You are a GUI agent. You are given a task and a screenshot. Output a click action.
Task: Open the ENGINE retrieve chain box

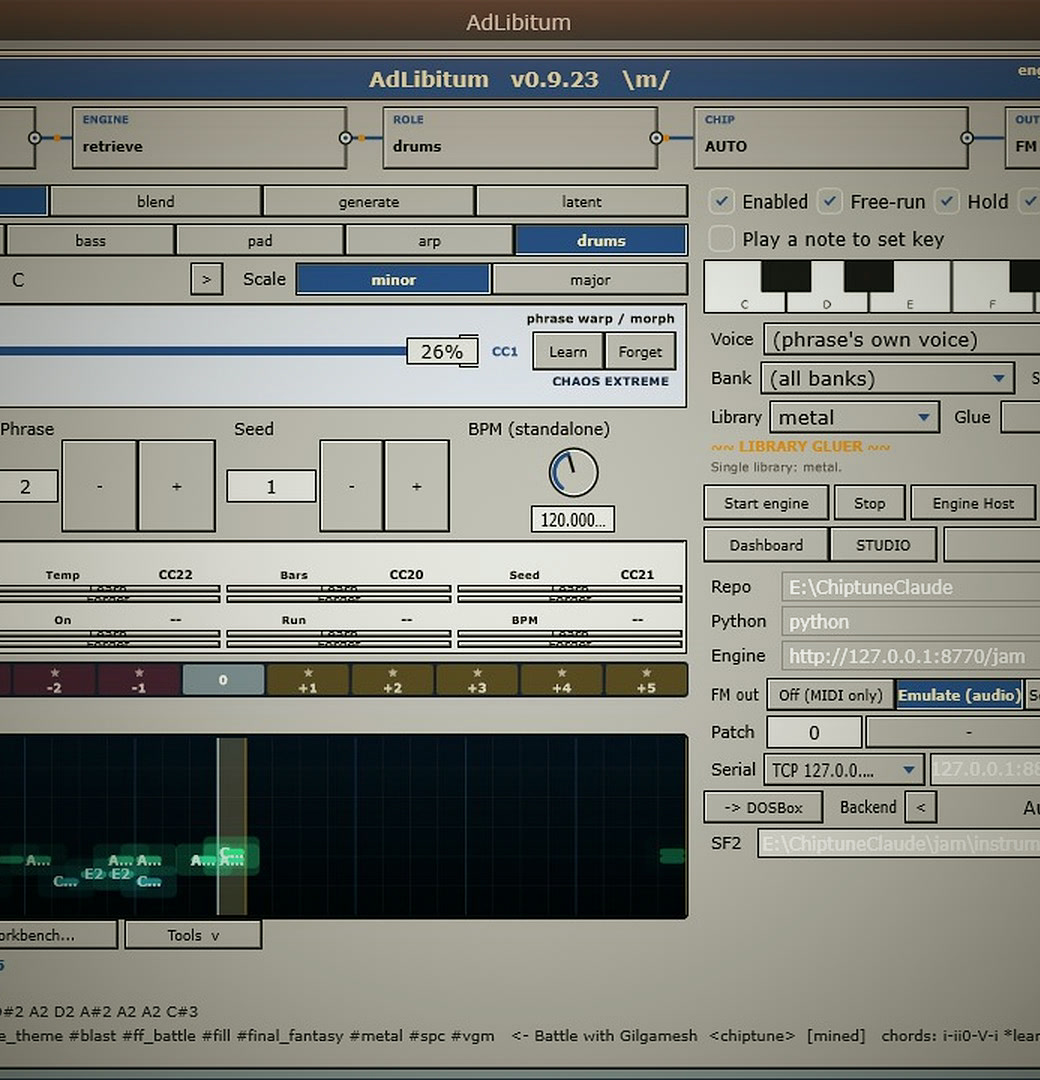(x=209, y=137)
